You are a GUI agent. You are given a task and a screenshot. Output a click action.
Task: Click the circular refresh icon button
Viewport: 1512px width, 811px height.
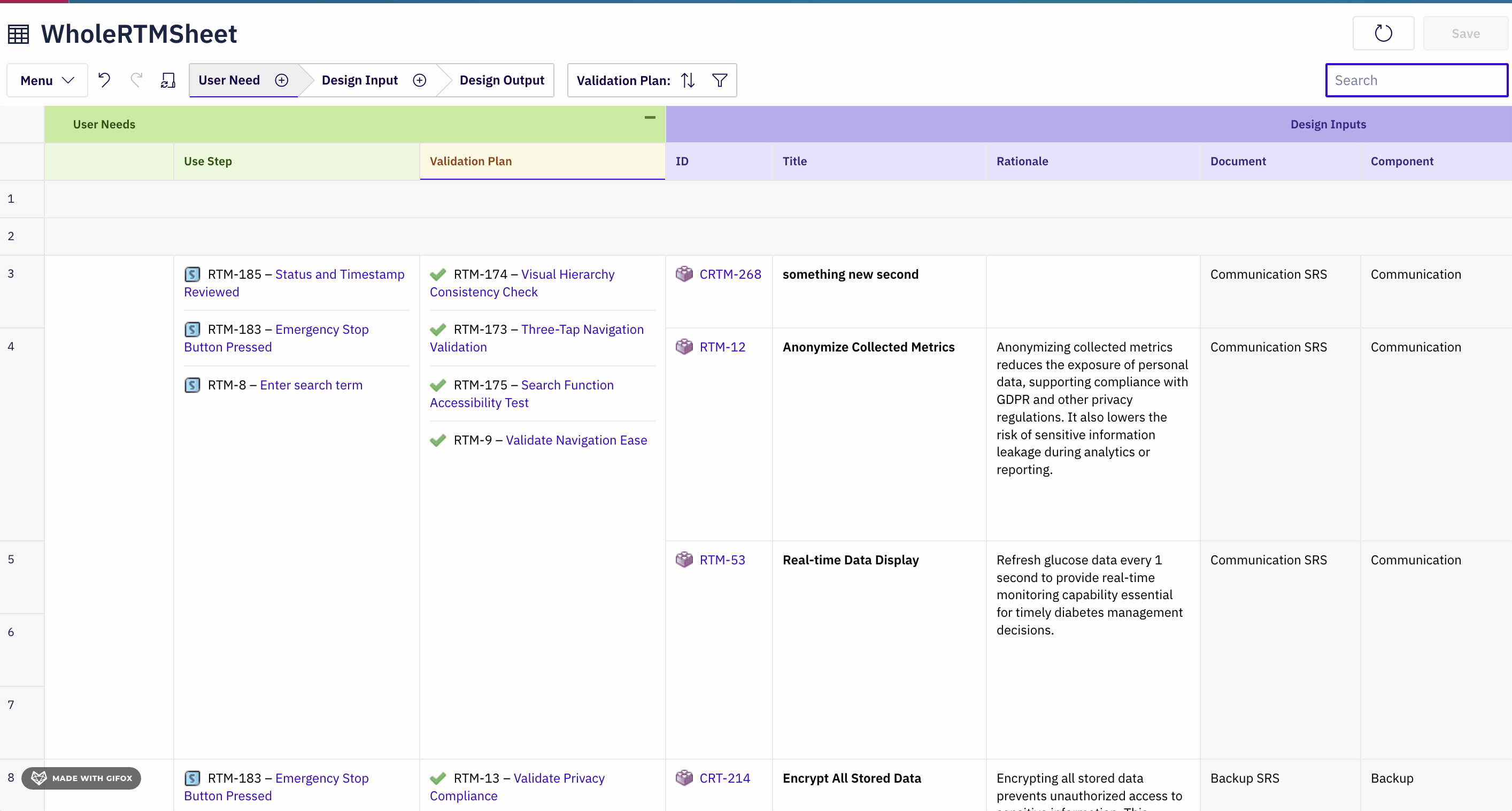pos(1383,34)
